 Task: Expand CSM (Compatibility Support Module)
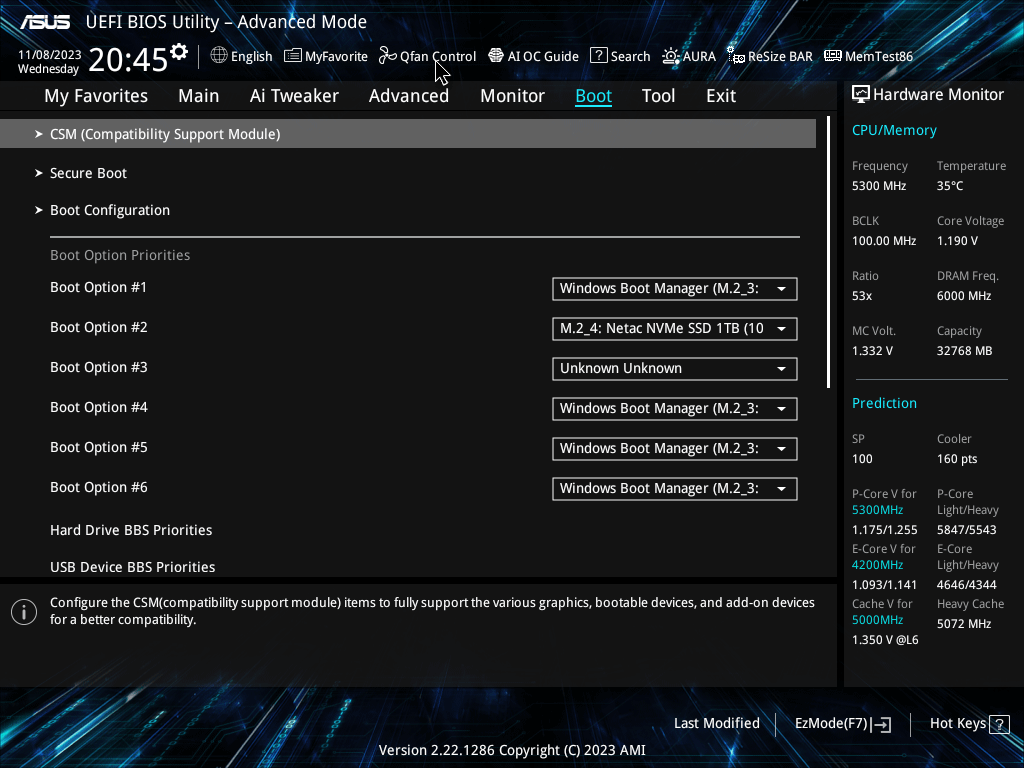408,134
